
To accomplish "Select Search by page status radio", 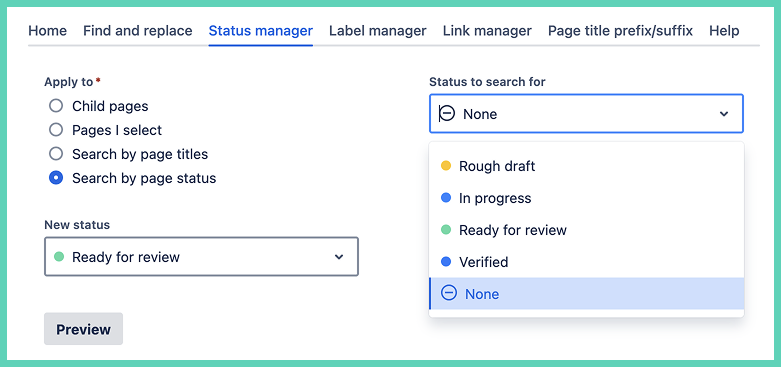I will click(56, 178).
